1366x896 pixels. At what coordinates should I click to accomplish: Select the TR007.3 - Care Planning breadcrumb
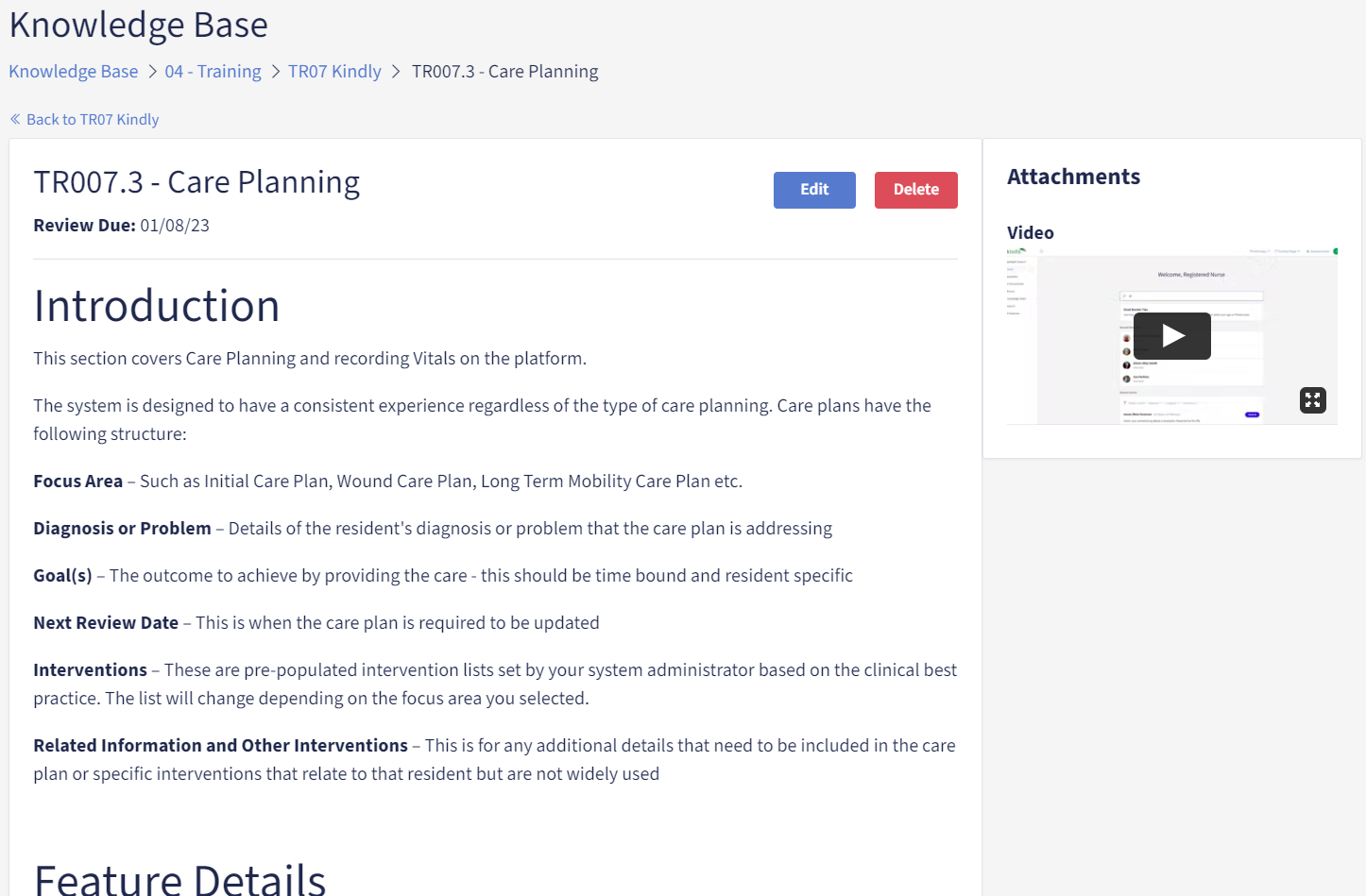(504, 72)
